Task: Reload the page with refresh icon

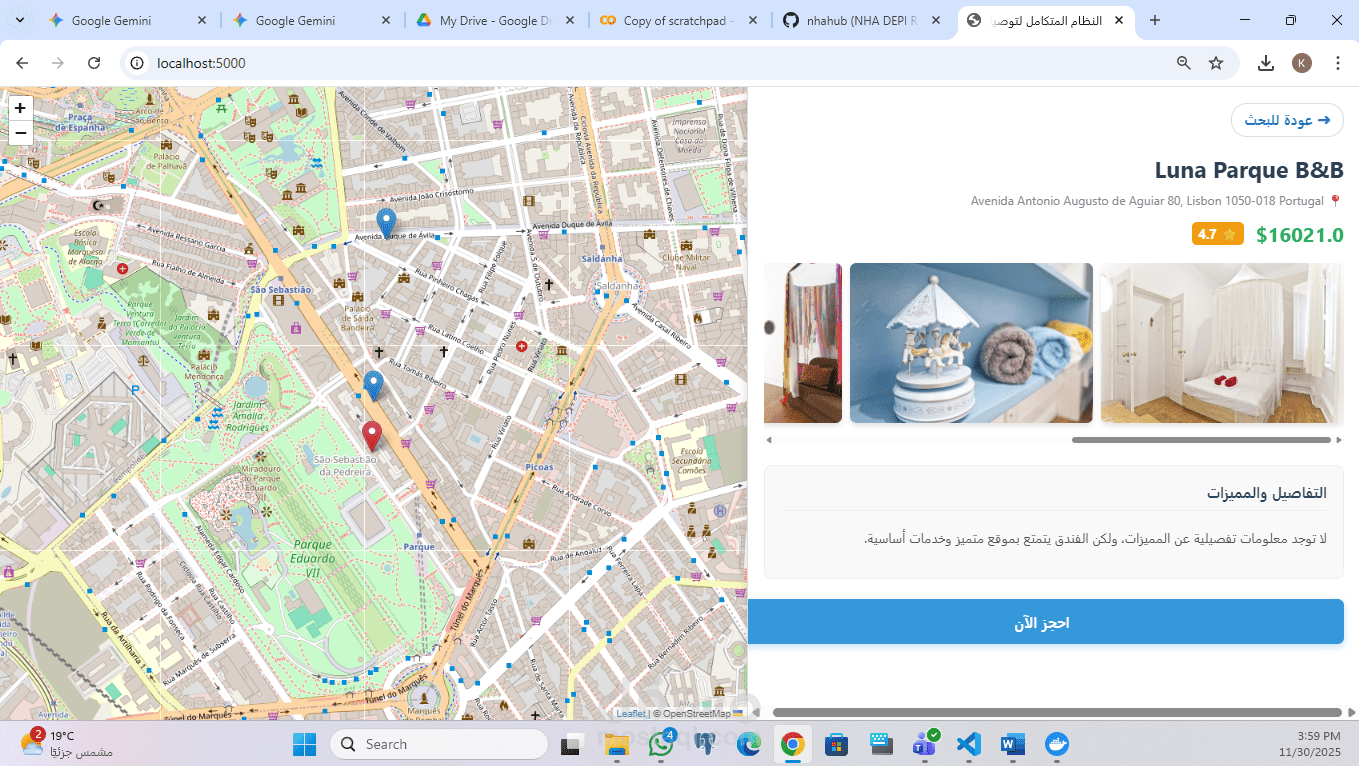Action: click(x=94, y=63)
